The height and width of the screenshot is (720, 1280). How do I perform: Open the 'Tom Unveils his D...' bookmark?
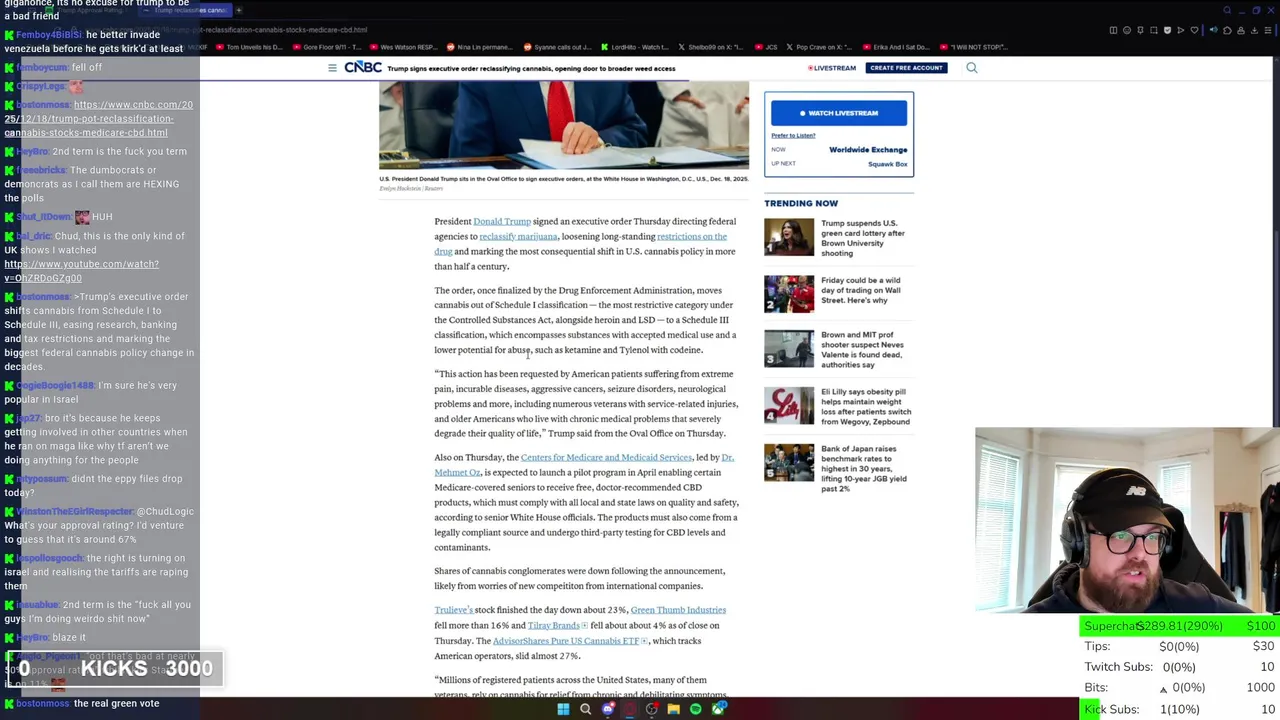click(x=249, y=47)
